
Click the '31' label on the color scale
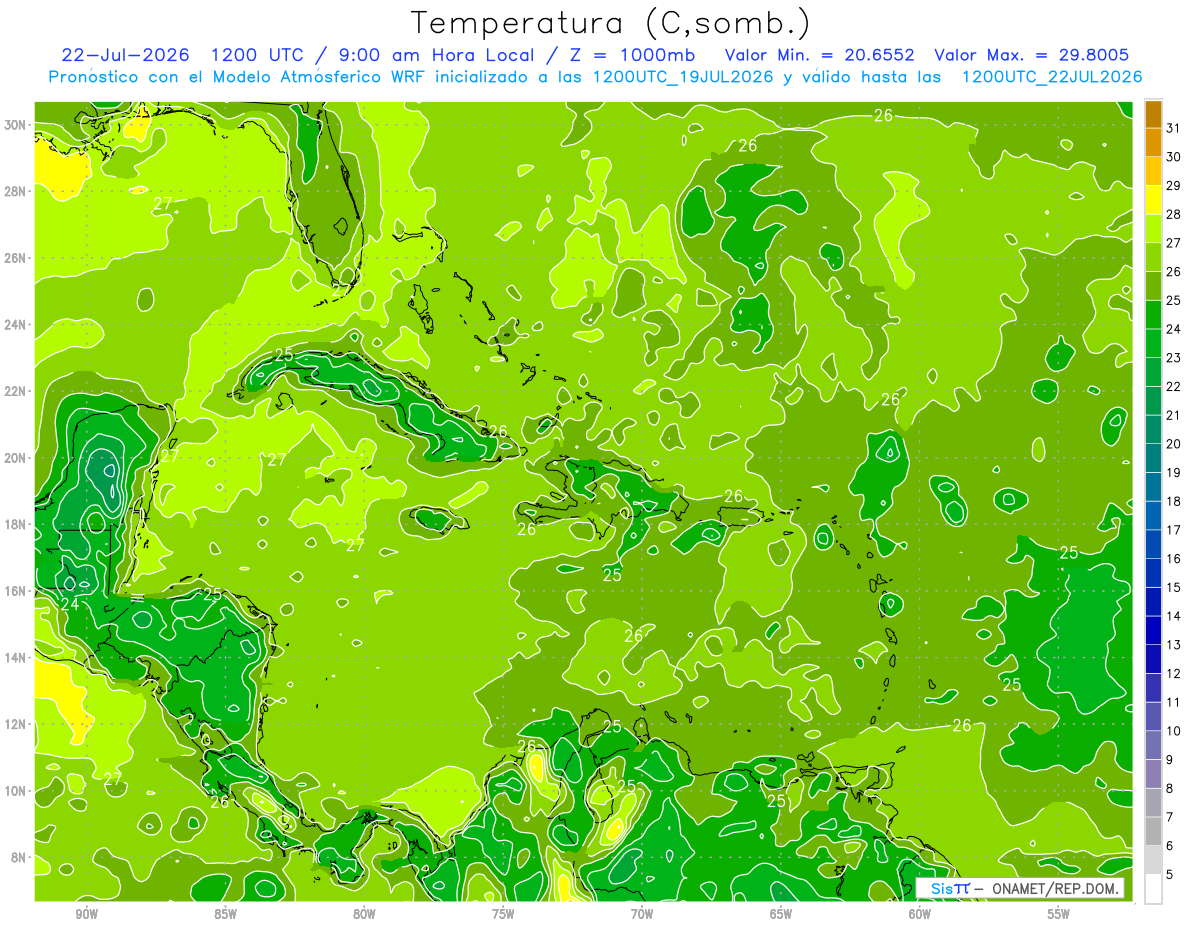(x=1174, y=128)
